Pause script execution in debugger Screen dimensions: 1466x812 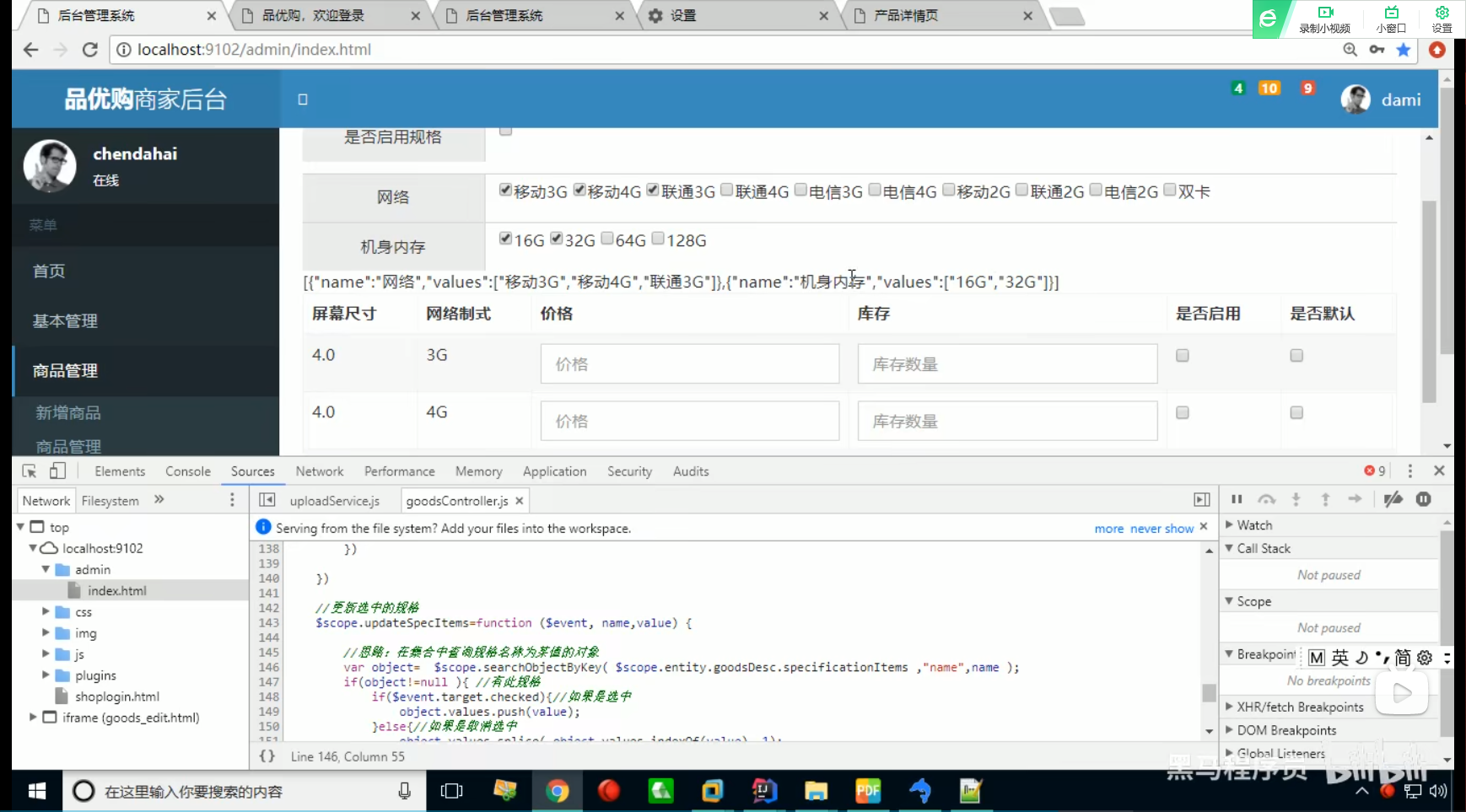click(x=1237, y=499)
